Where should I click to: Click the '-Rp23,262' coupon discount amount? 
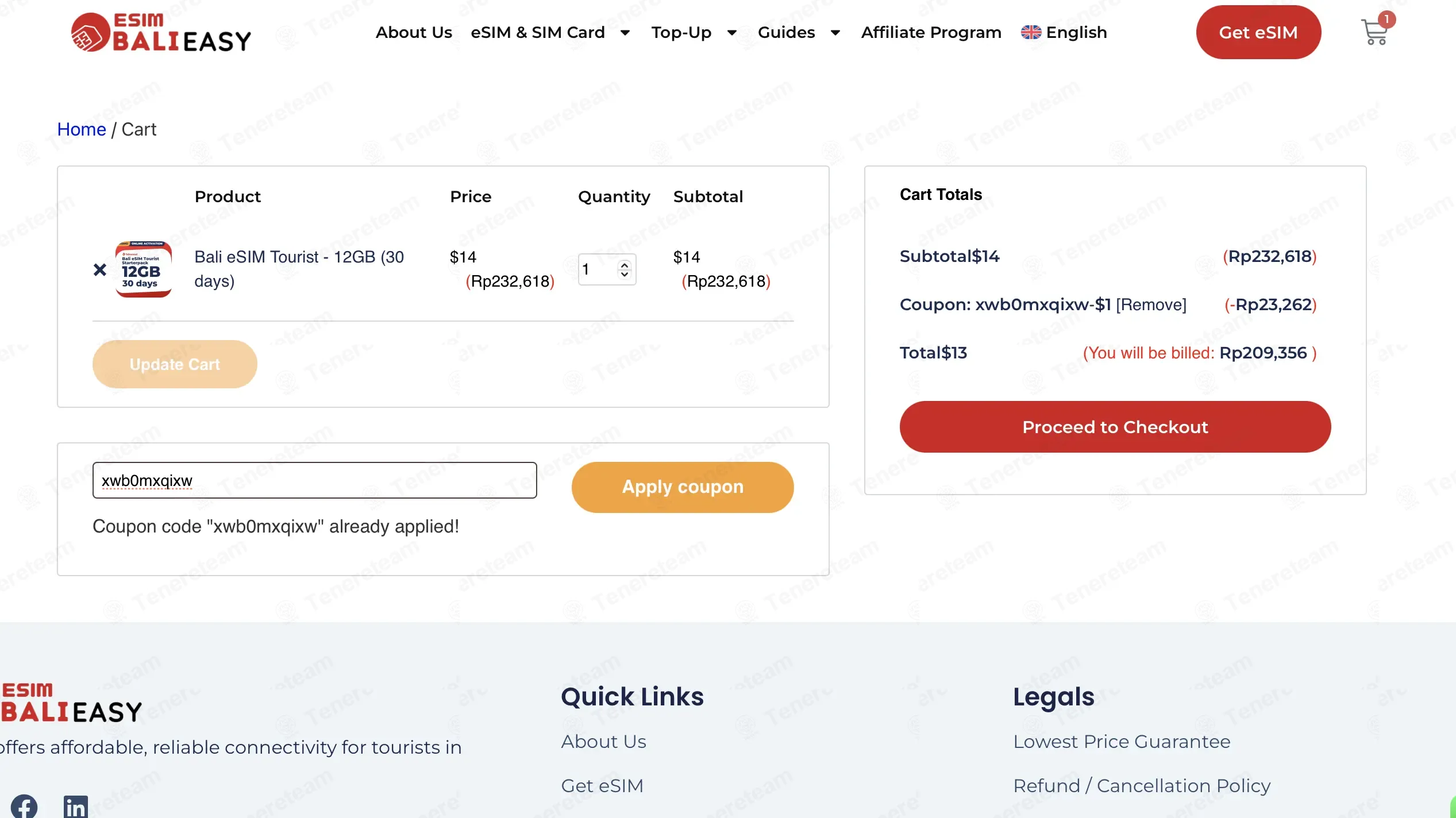1270,304
